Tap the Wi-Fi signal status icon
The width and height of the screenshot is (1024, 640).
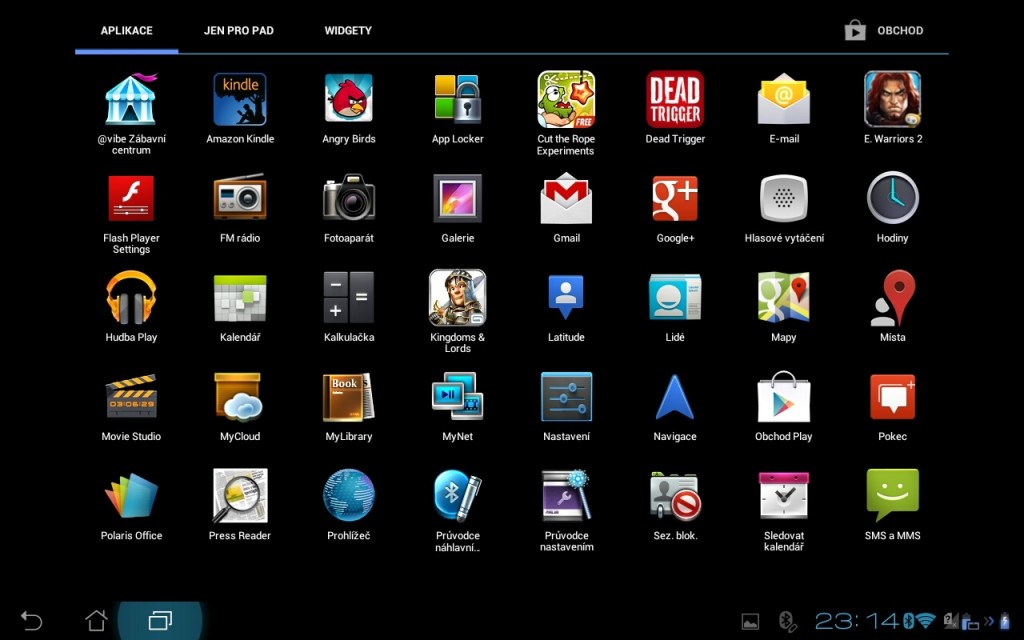(925, 620)
